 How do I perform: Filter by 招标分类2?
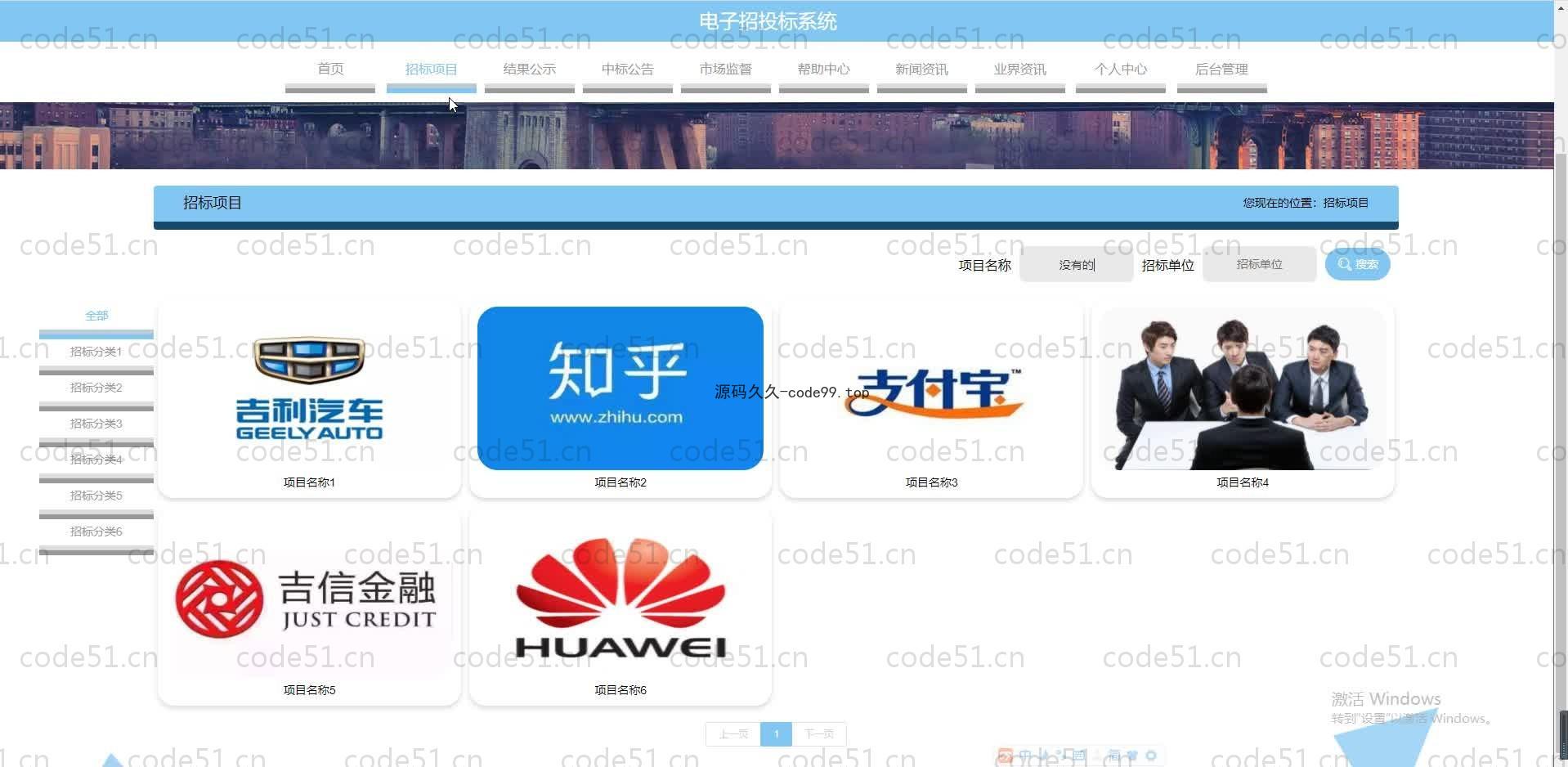point(96,388)
